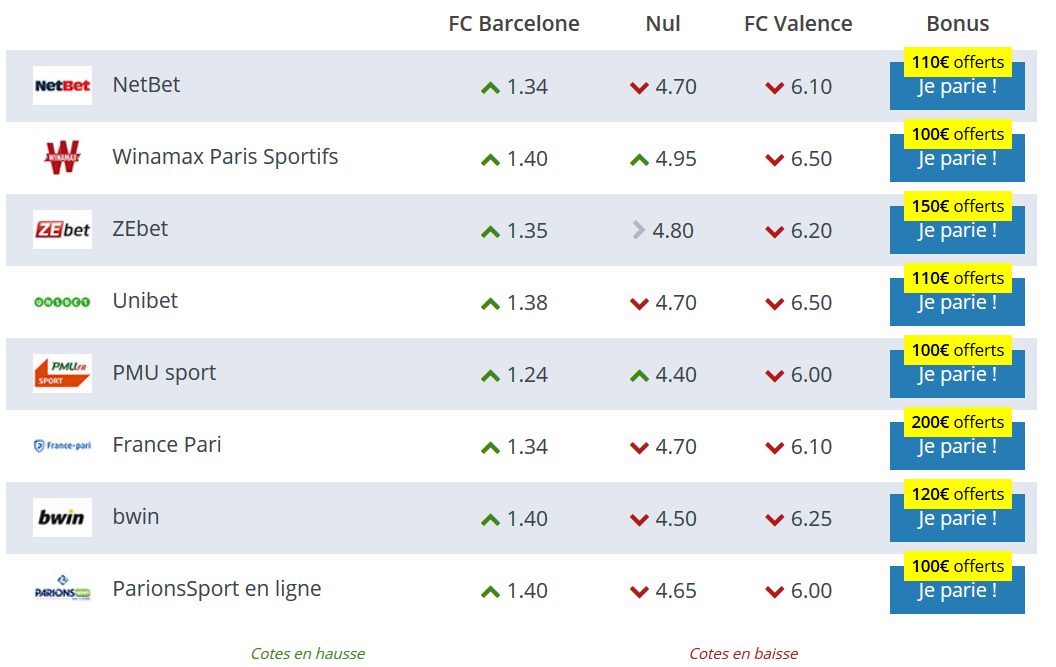Image resolution: width=1056 pixels, height=667 pixels.
Task: Click the green up arrow beside Winamax 4.95
Action: point(639,160)
